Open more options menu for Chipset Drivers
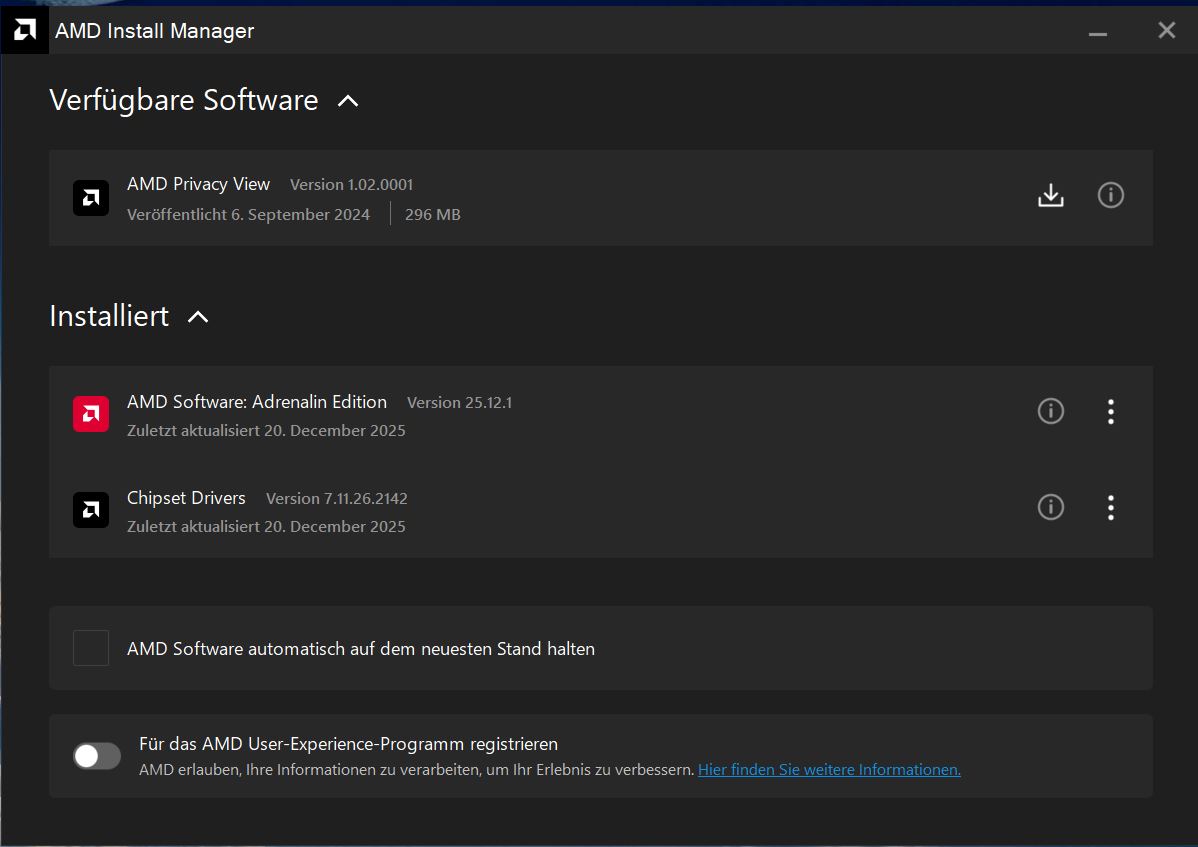Viewport: 1198px width, 847px height. 1110,507
